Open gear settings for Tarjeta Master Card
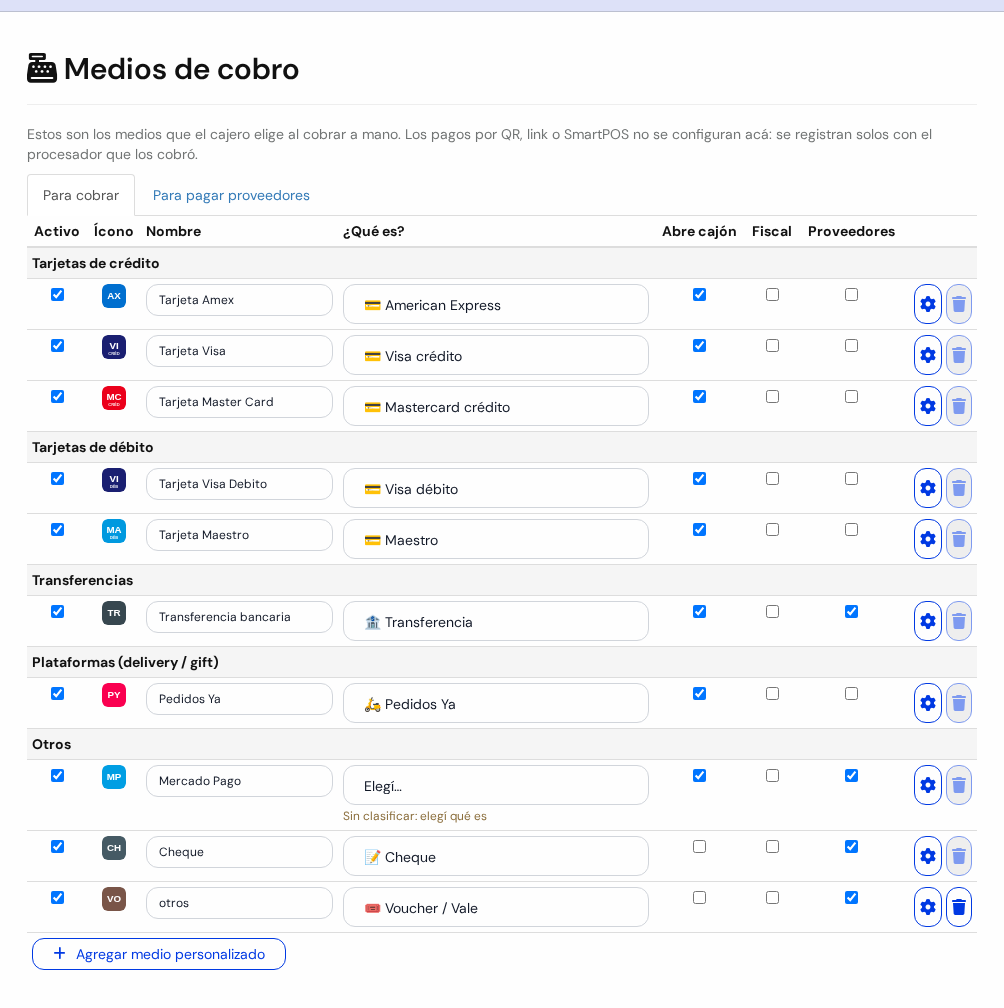Screen dimensions: 1004x1008 (928, 406)
